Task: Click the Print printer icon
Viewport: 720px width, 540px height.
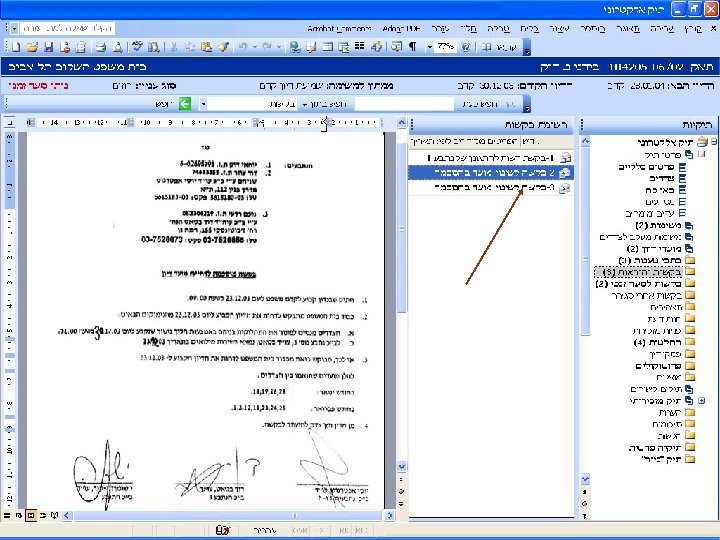Action: (x=101, y=47)
